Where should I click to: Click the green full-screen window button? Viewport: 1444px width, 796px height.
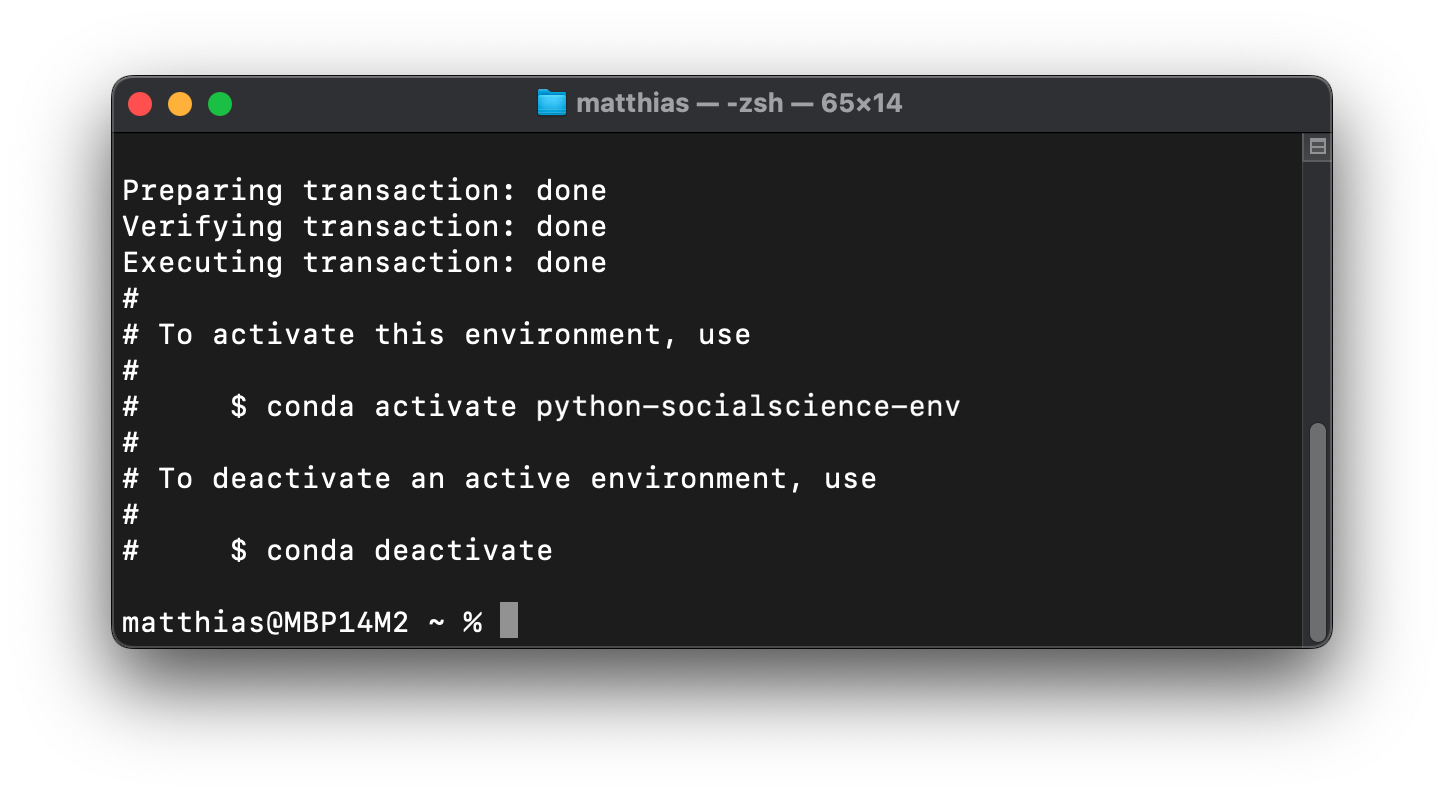pos(220,104)
